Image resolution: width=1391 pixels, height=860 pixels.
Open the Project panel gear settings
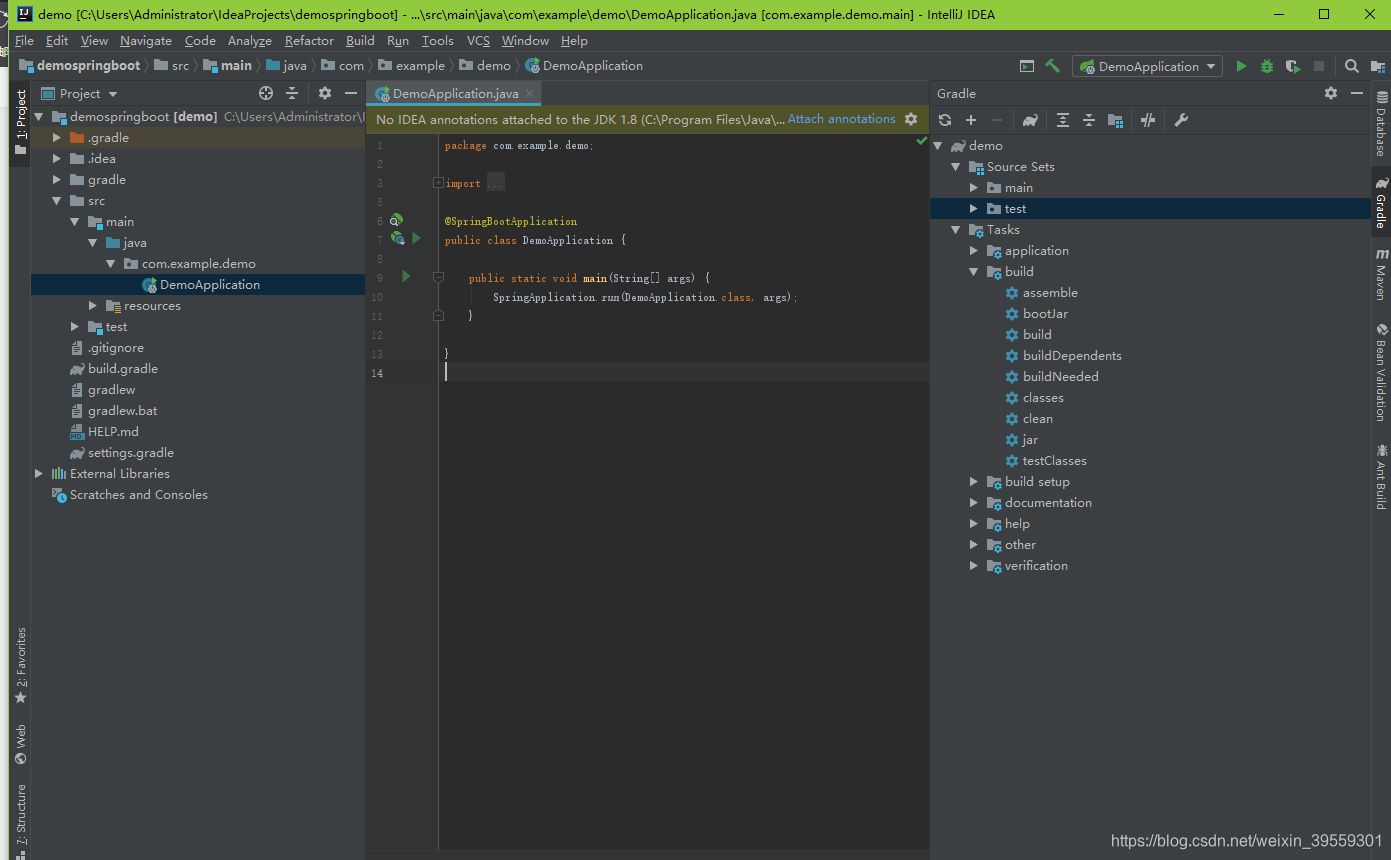coord(325,93)
